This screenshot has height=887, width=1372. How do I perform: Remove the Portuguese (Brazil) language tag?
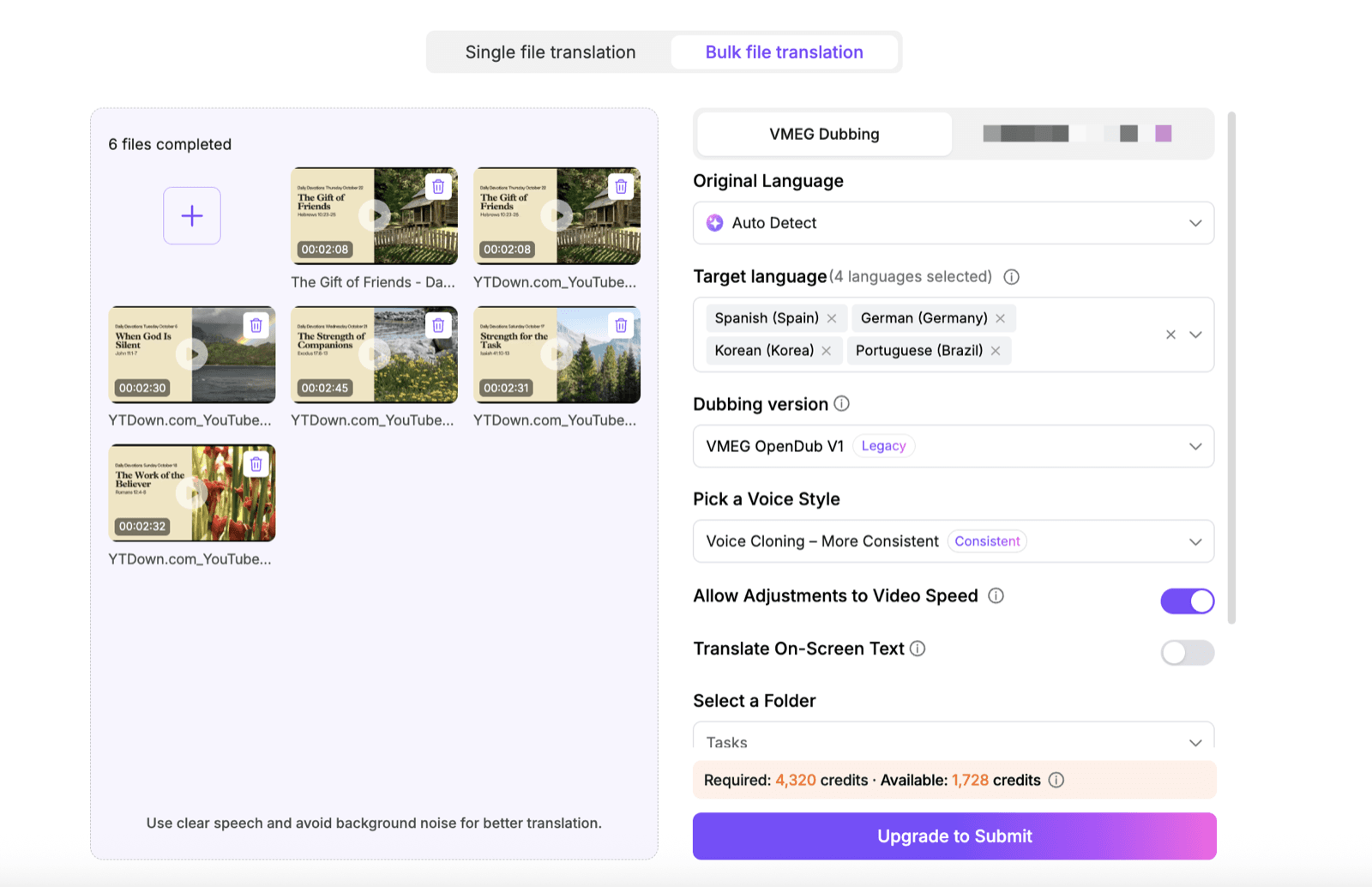pos(996,351)
